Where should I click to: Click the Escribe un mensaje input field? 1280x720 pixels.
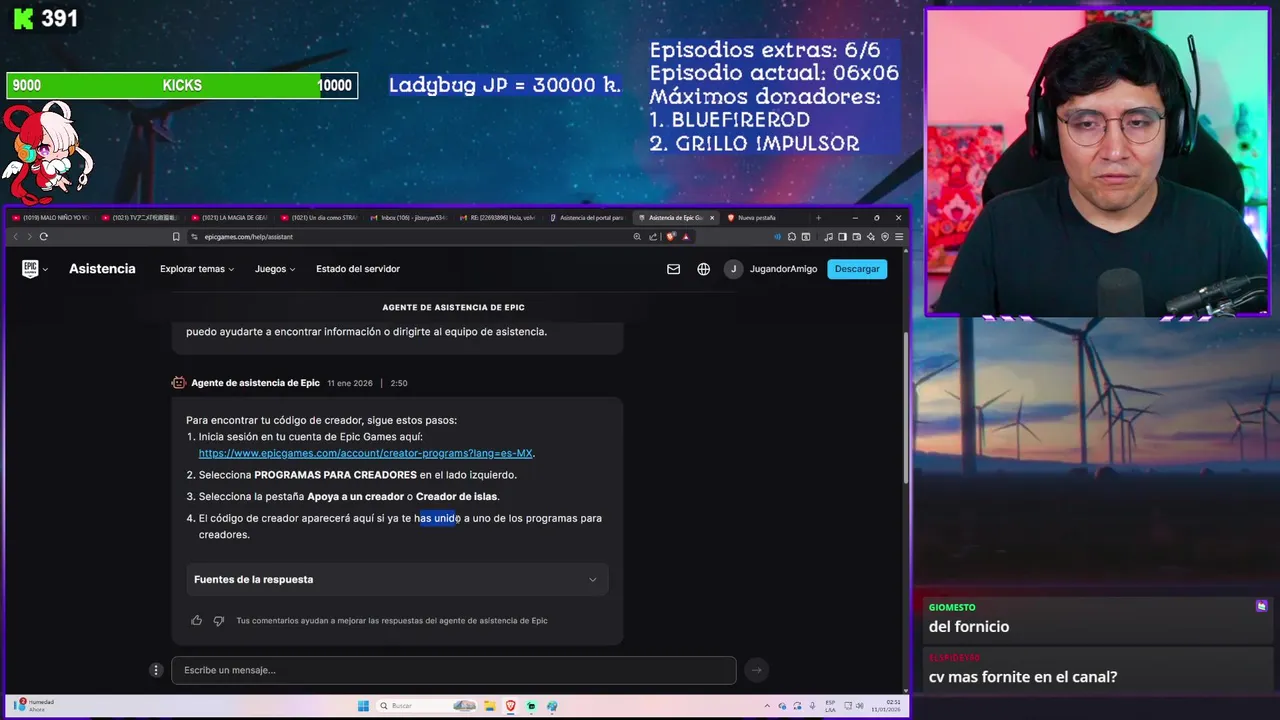click(x=453, y=670)
